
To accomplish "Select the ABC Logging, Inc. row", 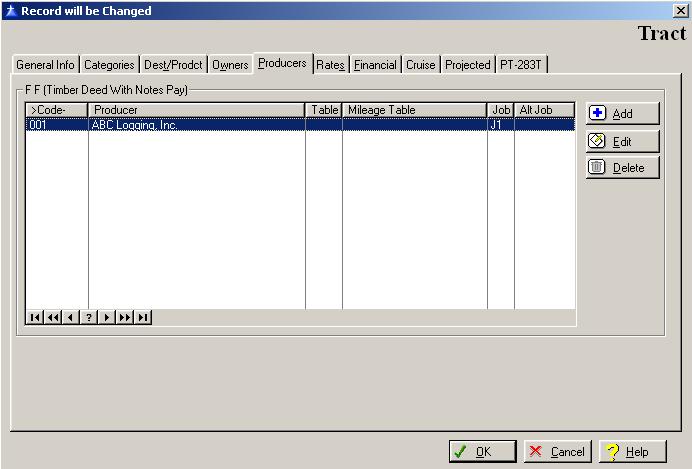I will click(x=300, y=125).
